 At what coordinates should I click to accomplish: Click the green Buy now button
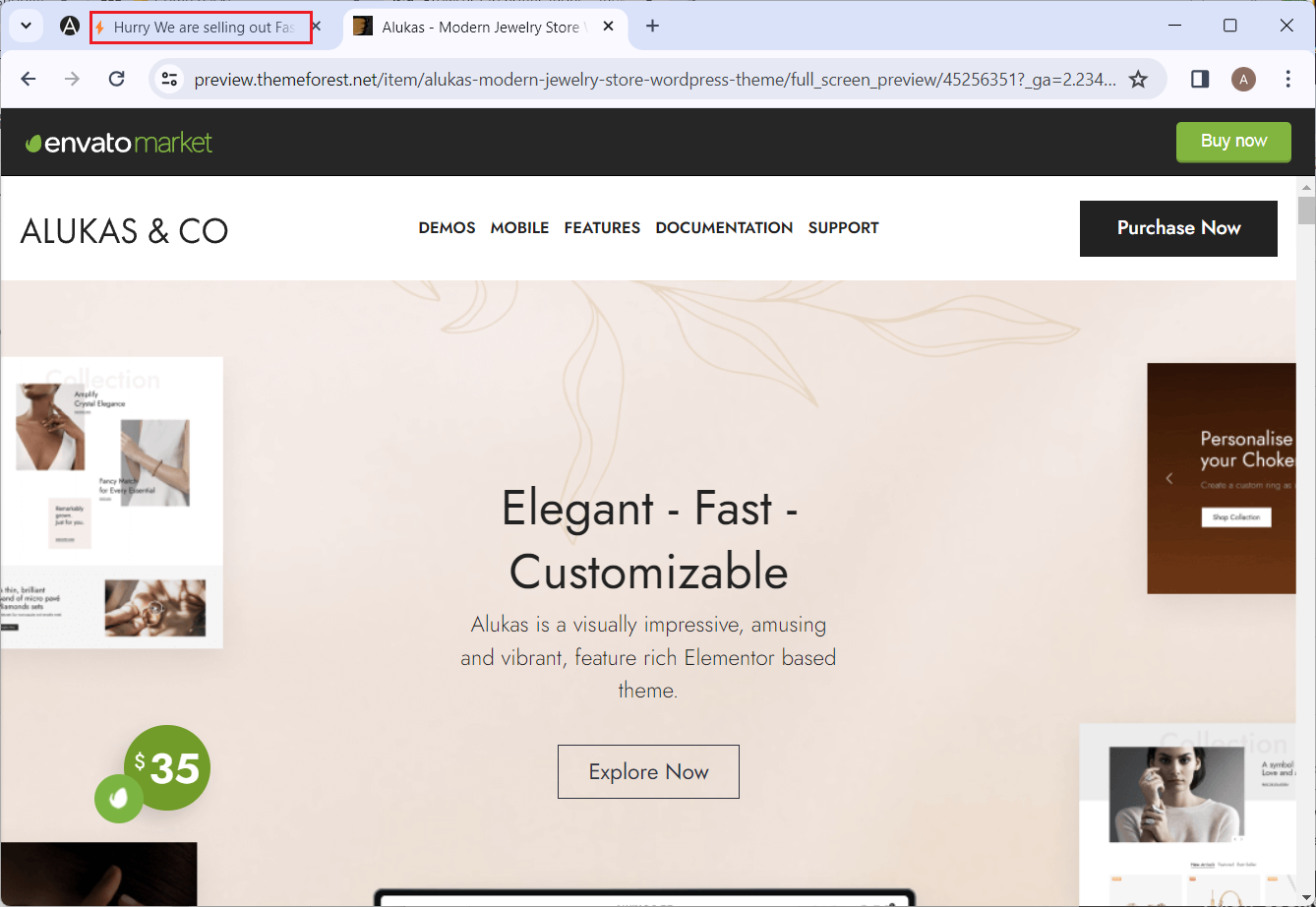pos(1232,142)
